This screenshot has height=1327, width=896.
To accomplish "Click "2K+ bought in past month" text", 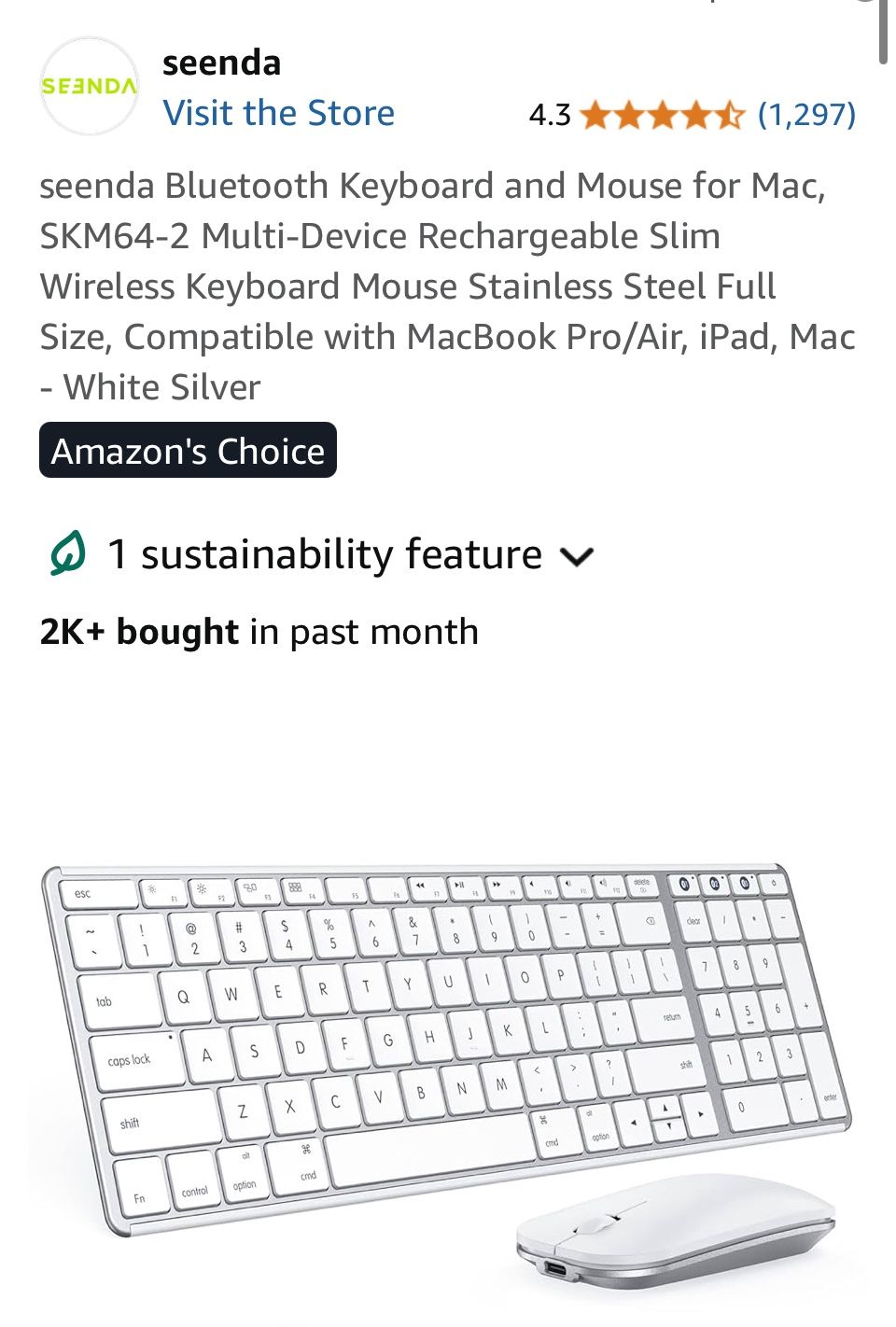I will pos(259,632).
